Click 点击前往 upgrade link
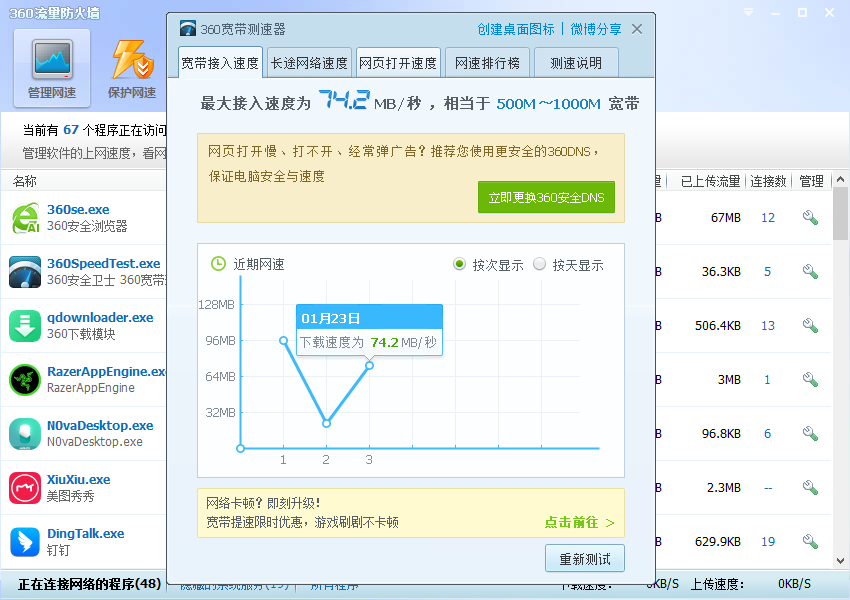The width and height of the screenshot is (850, 600). [579, 522]
